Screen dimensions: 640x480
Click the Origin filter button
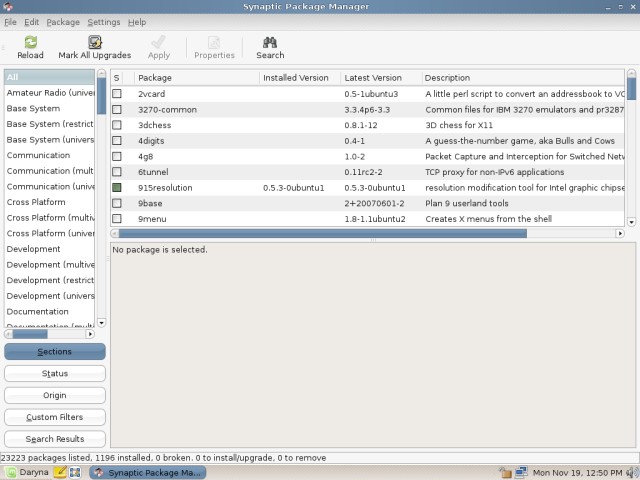click(x=55, y=395)
